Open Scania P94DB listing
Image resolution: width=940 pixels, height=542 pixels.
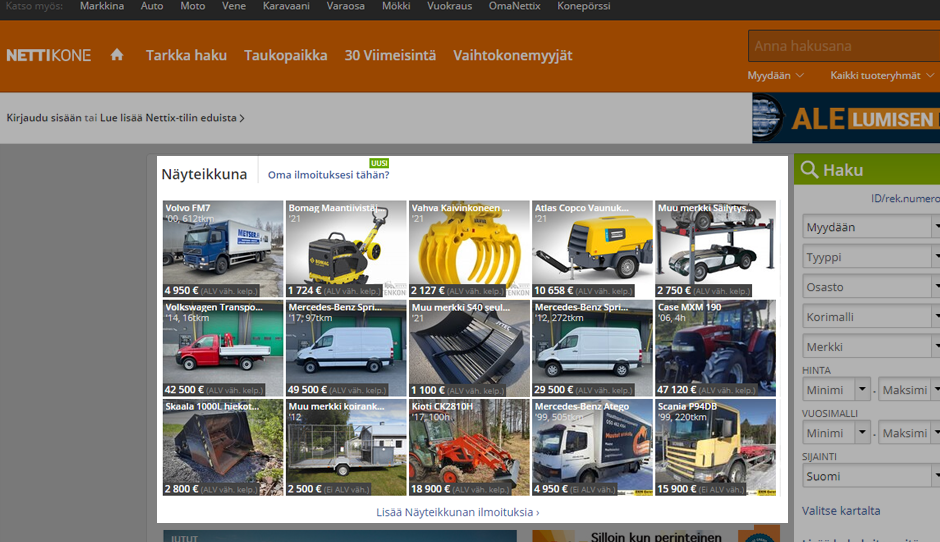click(x=715, y=447)
